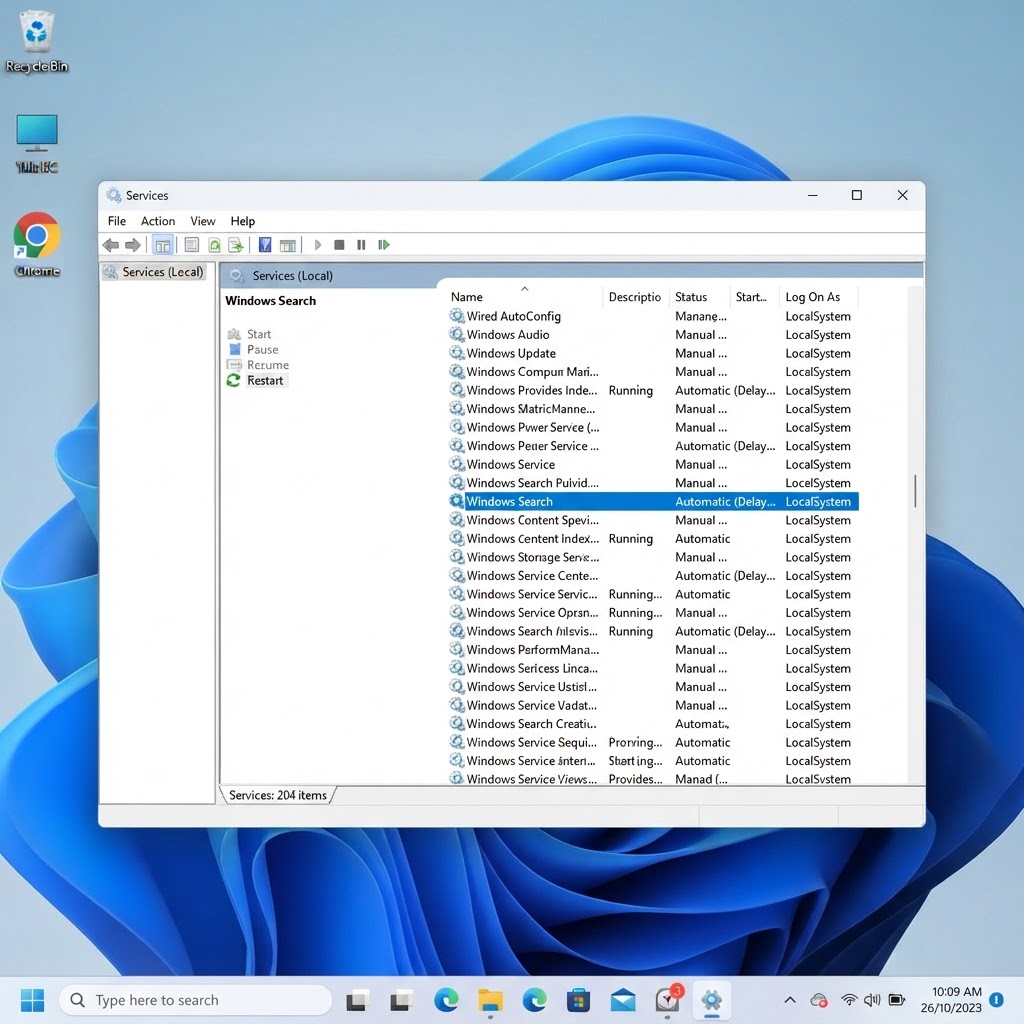This screenshot has height=1024, width=1024.
Task: Click gear icon beside Windows Audio
Action: (456, 334)
